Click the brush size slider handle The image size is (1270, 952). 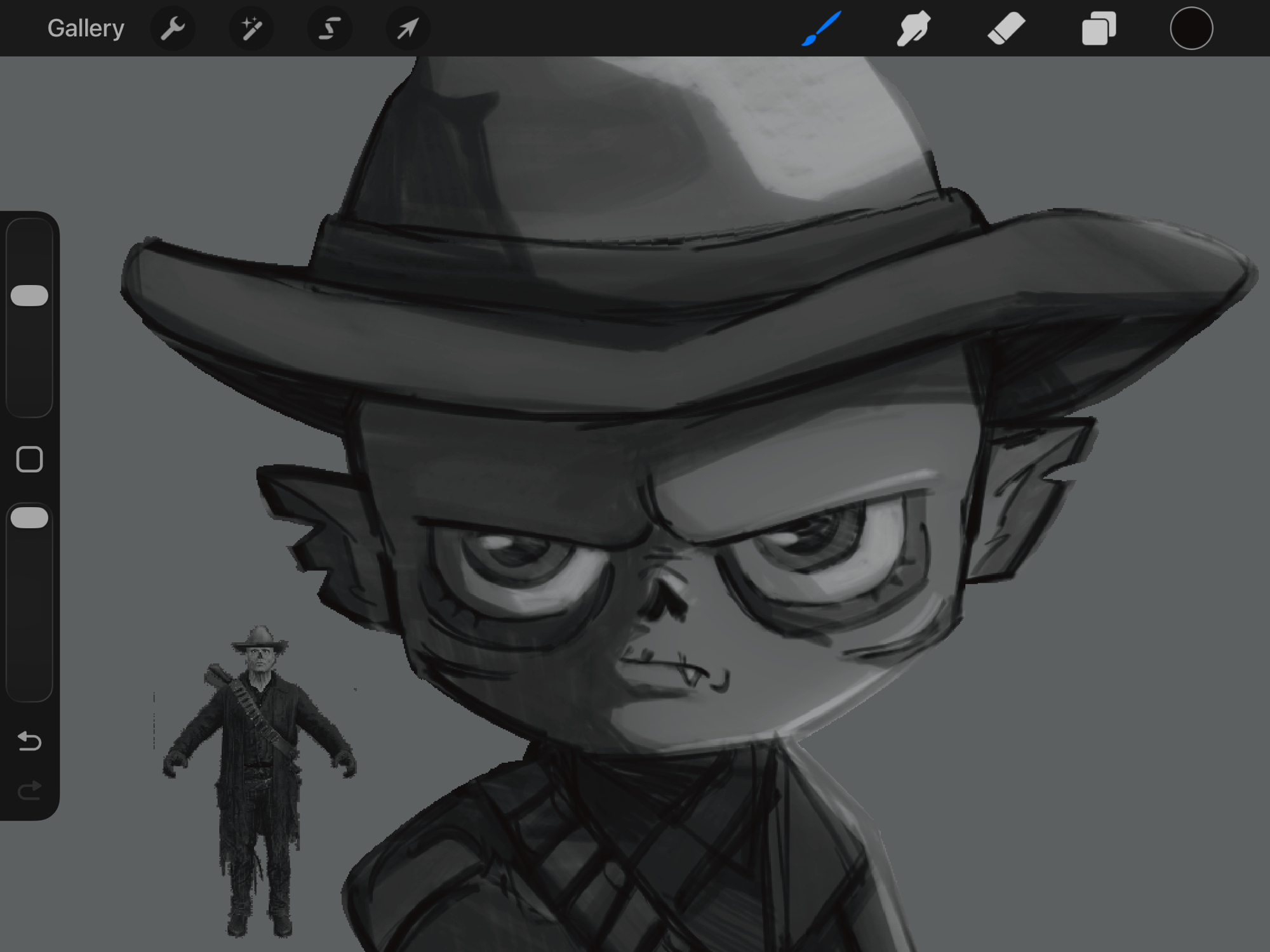tap(30, 296)
